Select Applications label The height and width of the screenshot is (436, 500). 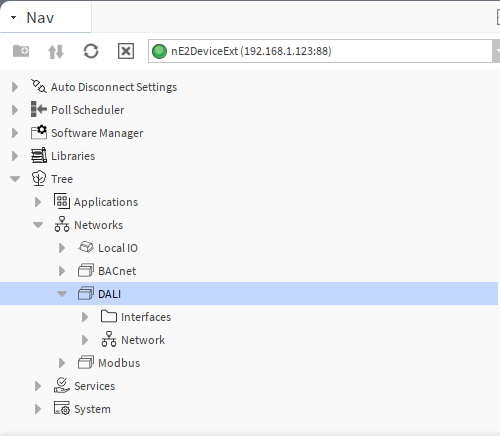[x=106, y=202]
